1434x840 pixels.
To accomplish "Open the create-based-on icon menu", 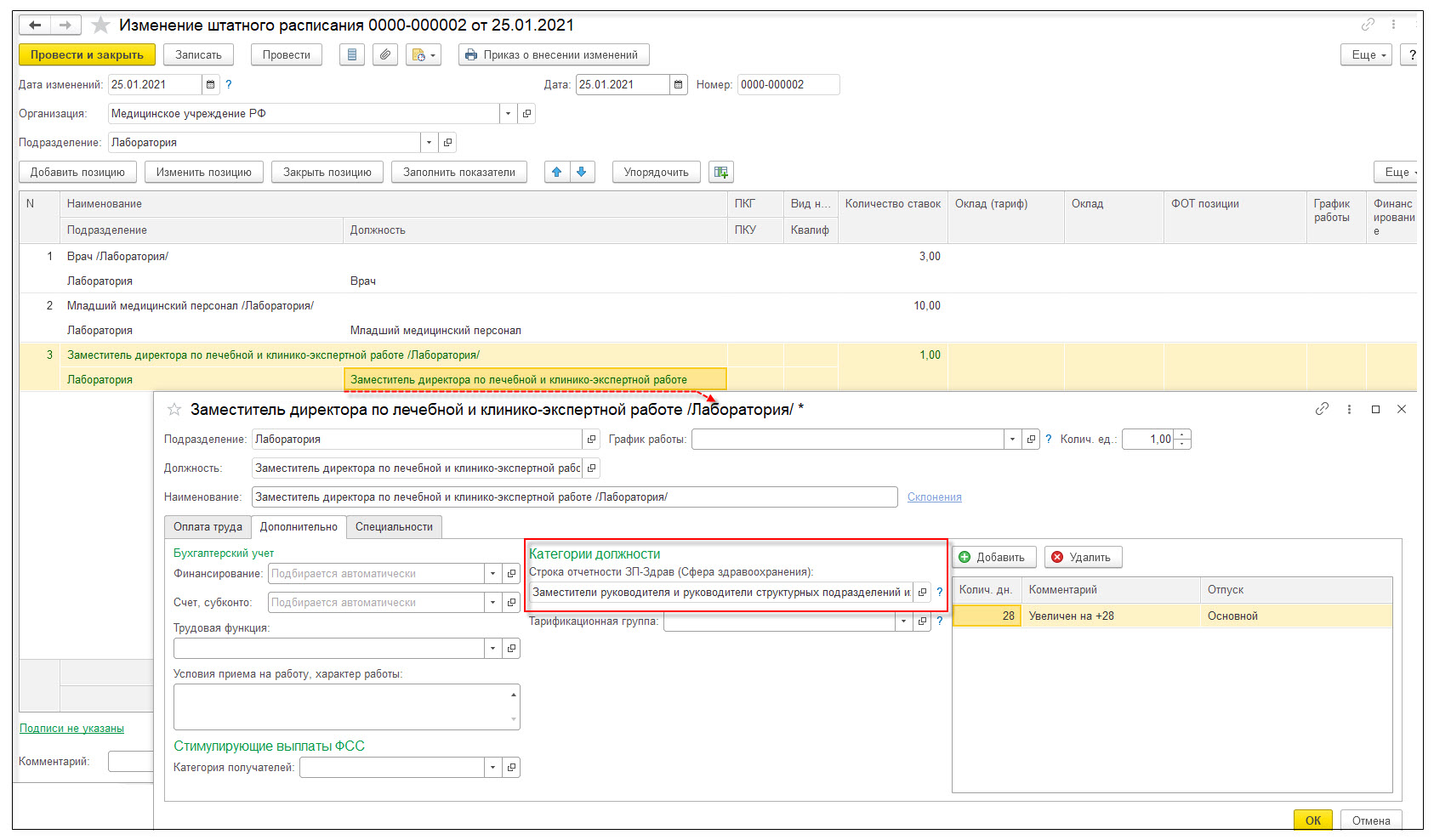I will click(424, 54).
